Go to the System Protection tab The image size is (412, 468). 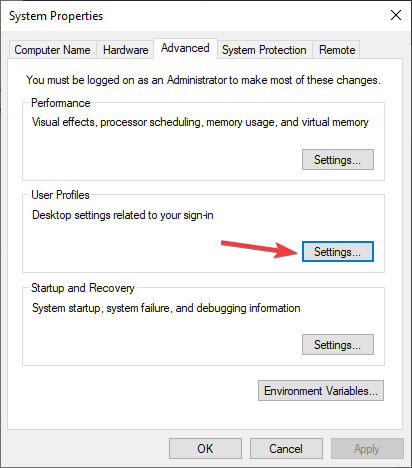tap(264, 50)
